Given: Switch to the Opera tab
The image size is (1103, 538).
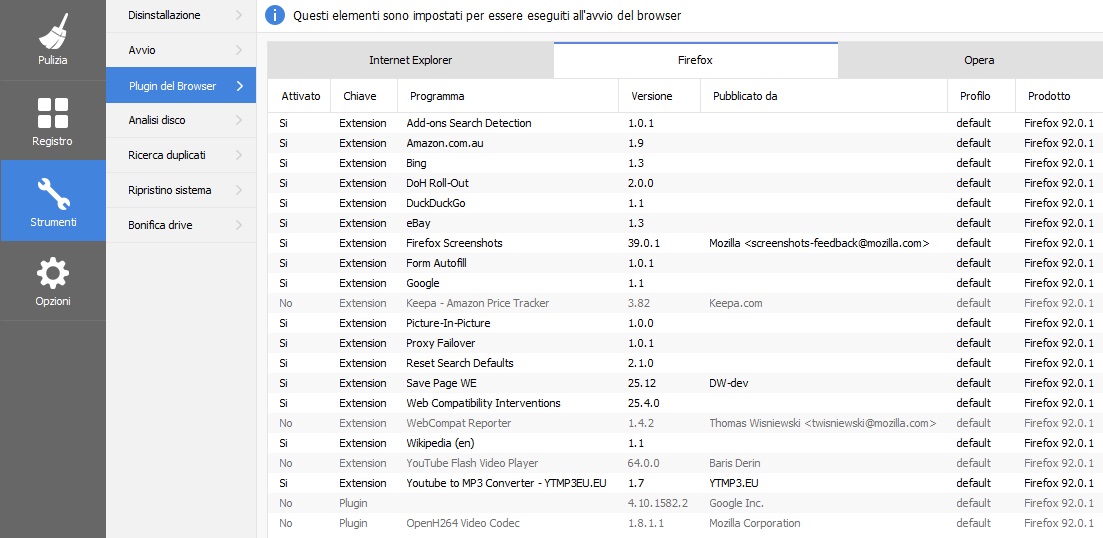Looking at the screenshot, I should [971, 60].
